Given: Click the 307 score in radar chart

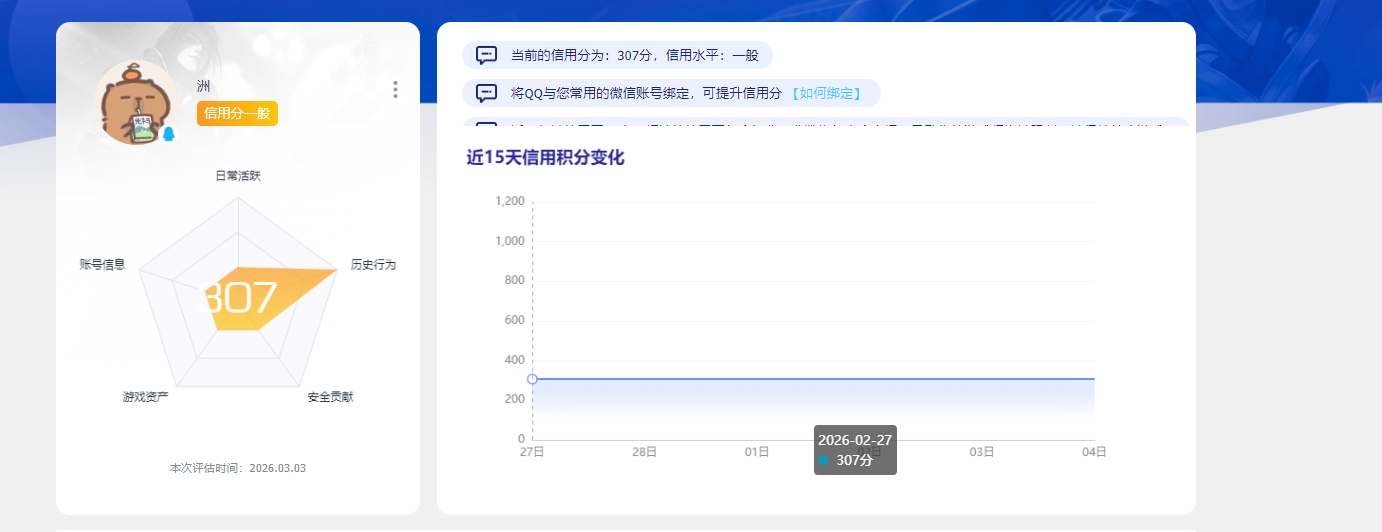Looking at the screenshot, I should click(239, 299).
